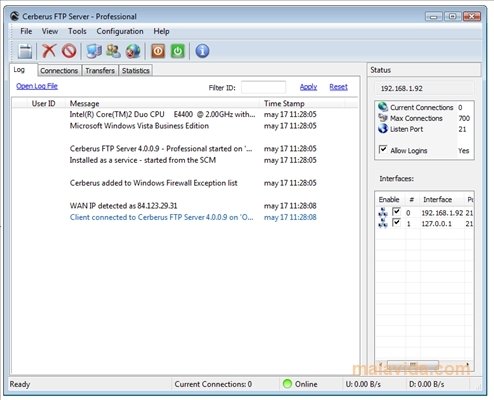This screenshot has width=494, height=400.
Task: Switch to the Log tab
Action: pyautogui.click(x=23, y=70)
